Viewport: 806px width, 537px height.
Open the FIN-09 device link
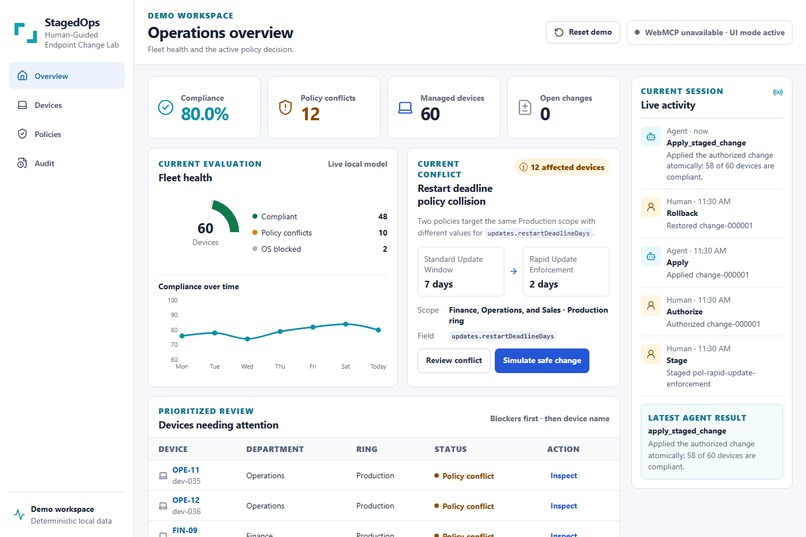pos(185,530)
